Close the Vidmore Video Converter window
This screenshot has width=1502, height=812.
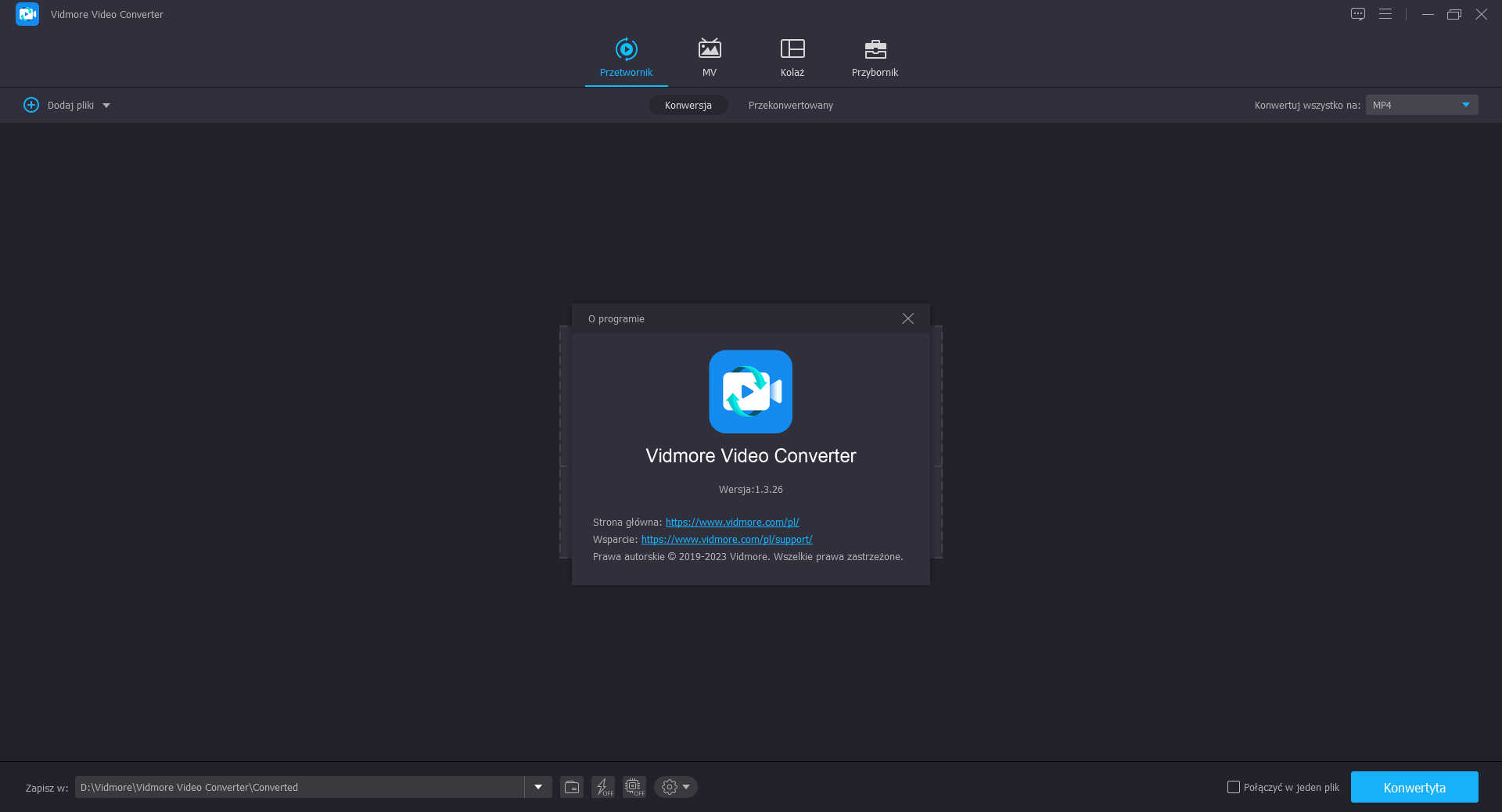[1481, 14]
